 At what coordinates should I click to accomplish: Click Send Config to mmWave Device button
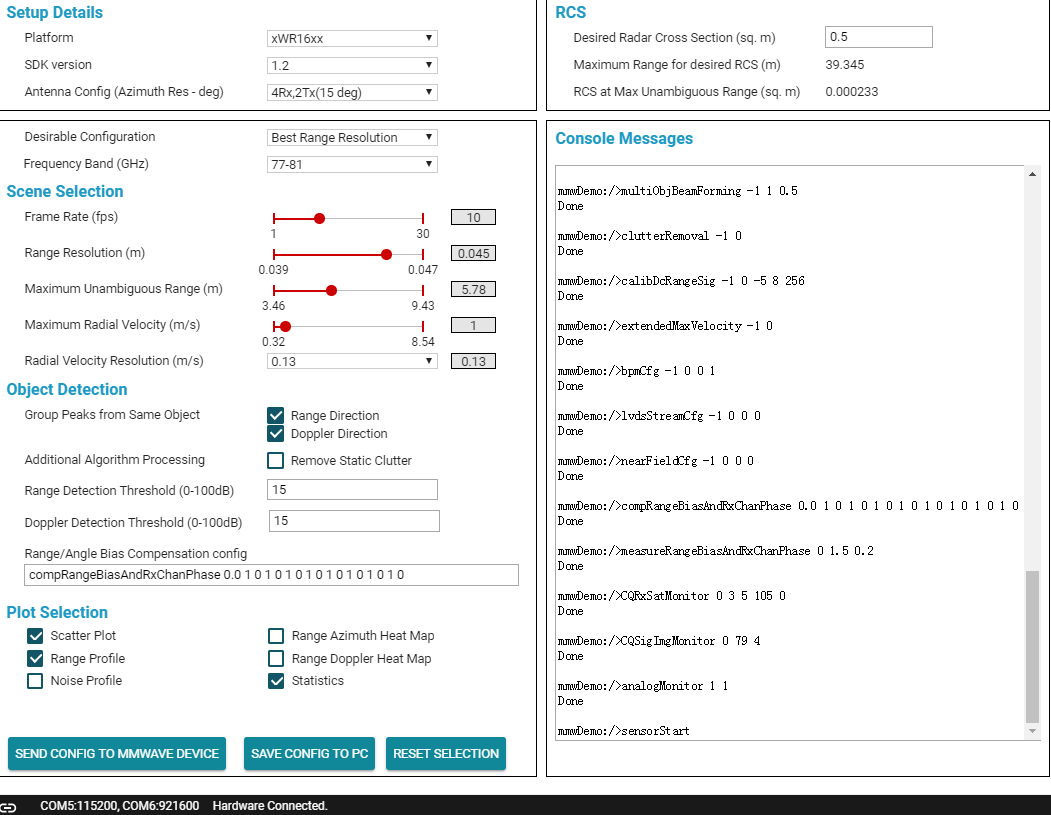pos(117,754)
